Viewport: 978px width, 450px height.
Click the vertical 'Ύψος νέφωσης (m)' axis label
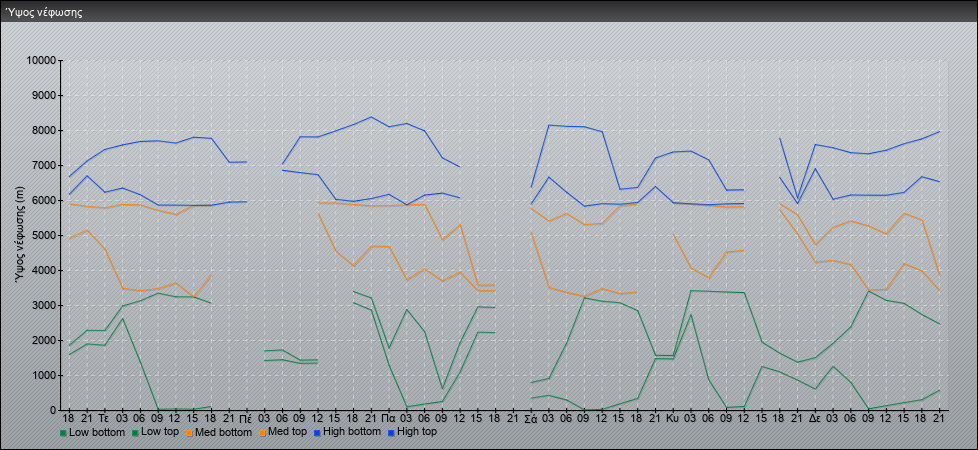(19, 235)
